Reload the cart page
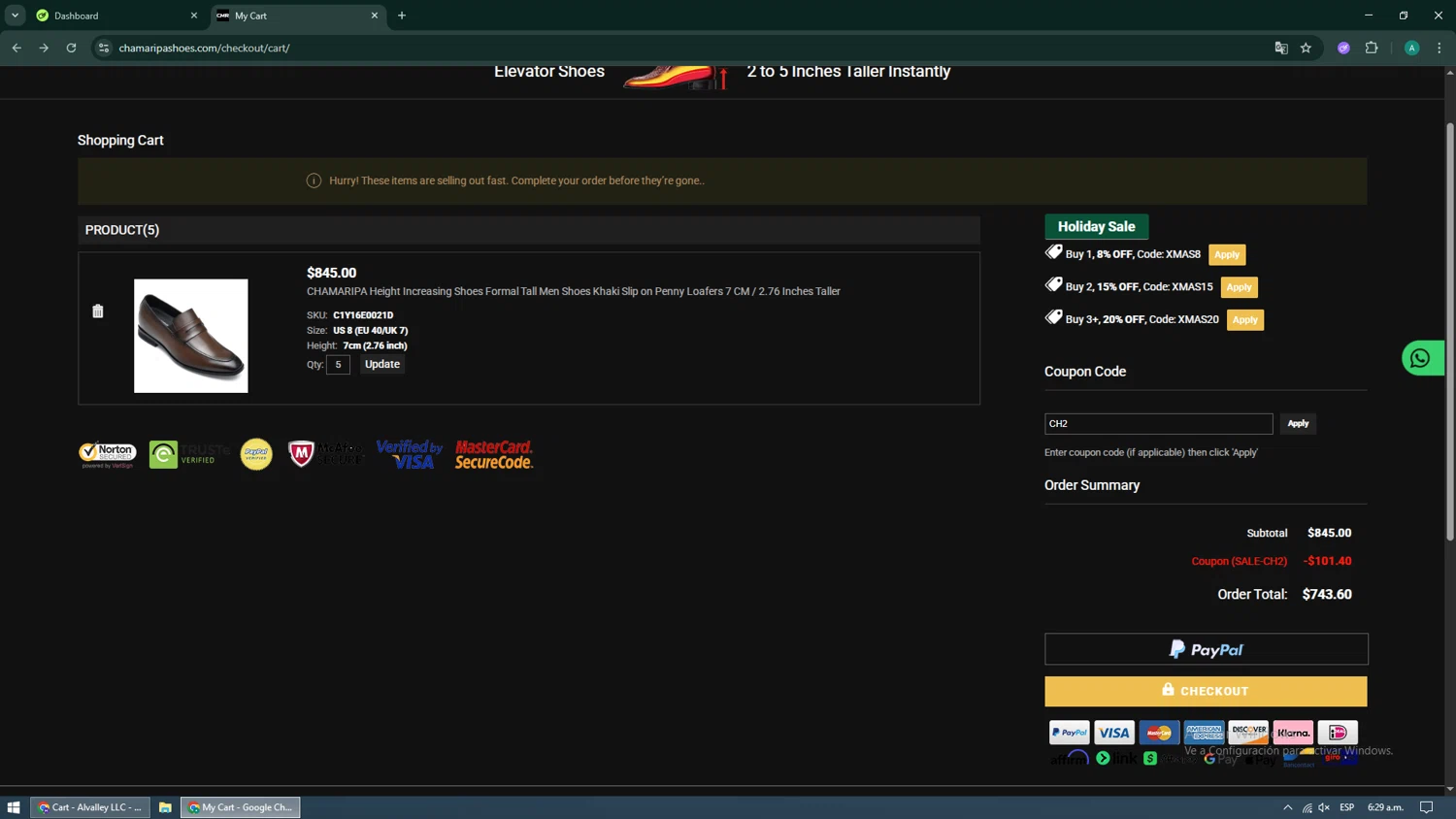The height and width of the screenshot is (819, 1456). 71,48
